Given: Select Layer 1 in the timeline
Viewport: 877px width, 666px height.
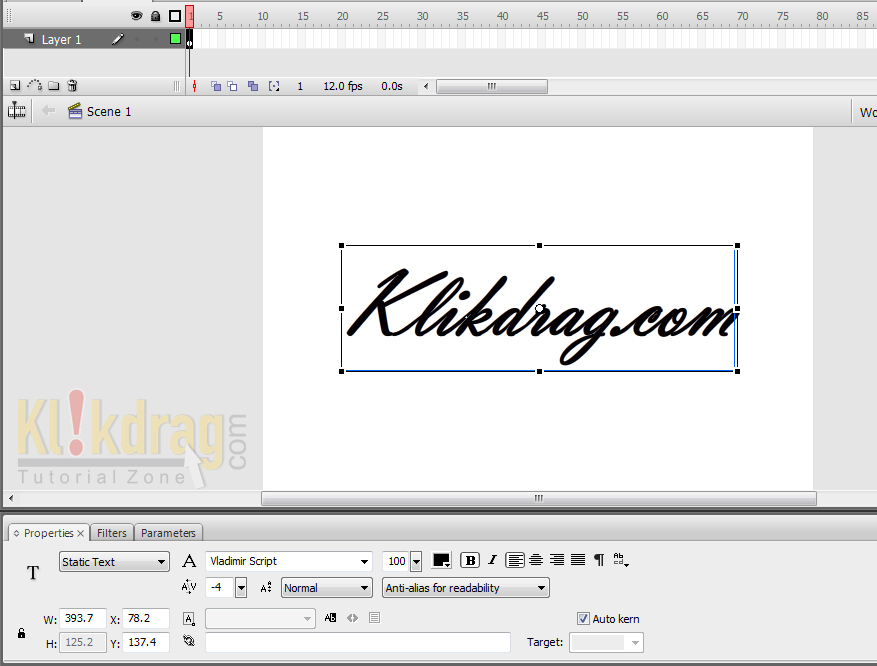Looking at the screenshot, I should 62,40.
